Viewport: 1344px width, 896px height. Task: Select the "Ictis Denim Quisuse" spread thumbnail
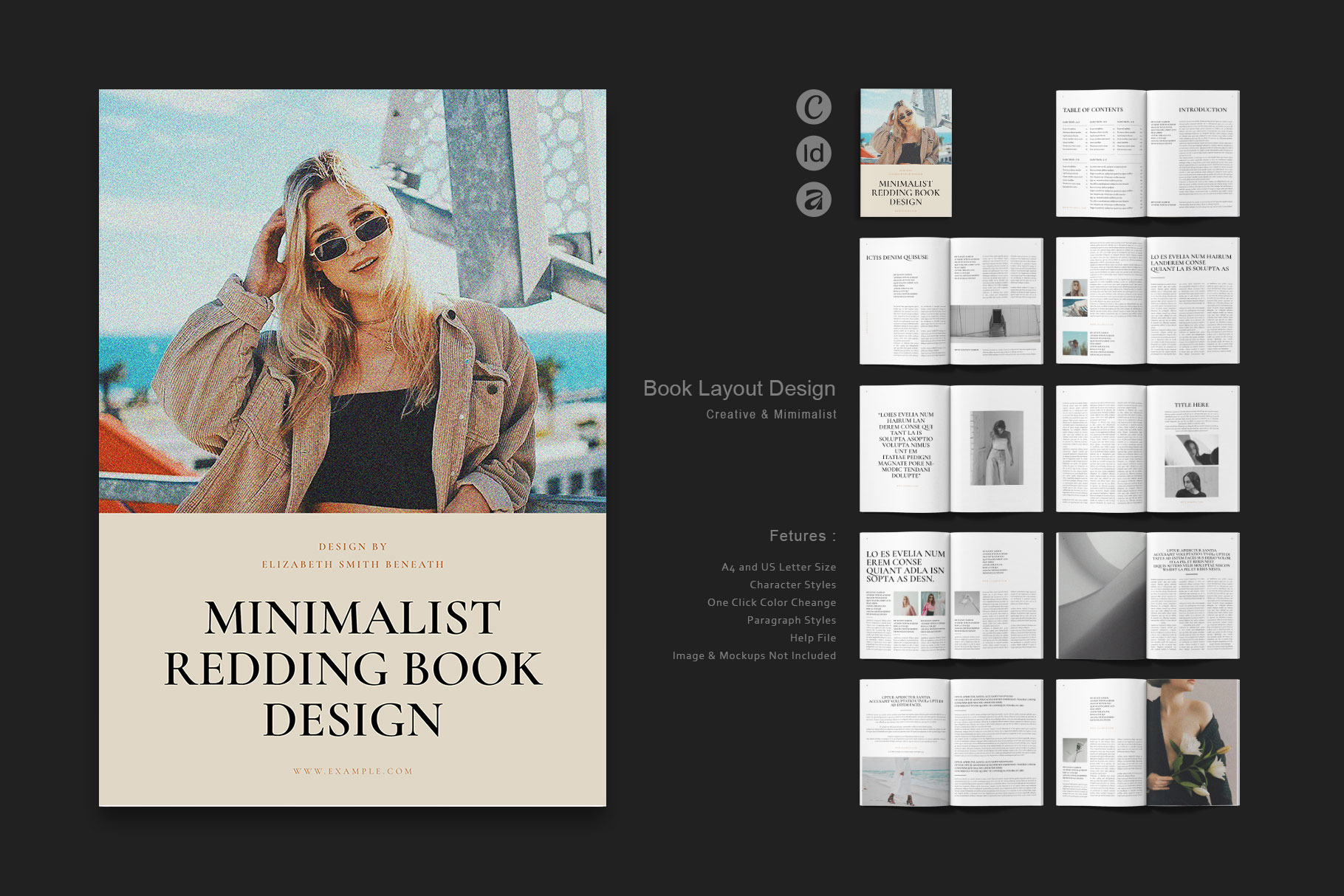click(x=951, y=300)
